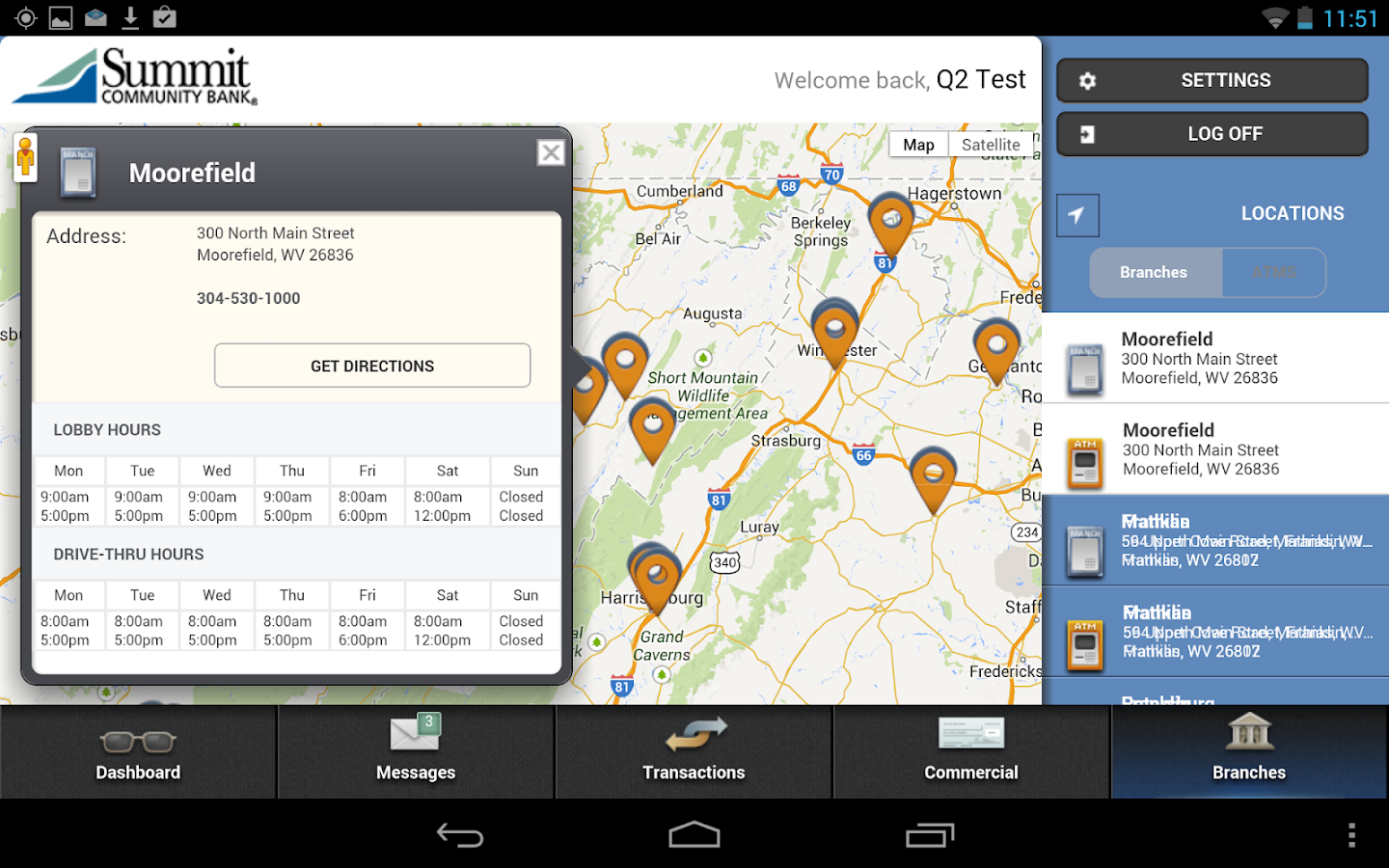Switch to the Branches tab
The height and width of the screenshot is (868, 1389).
1248,752
